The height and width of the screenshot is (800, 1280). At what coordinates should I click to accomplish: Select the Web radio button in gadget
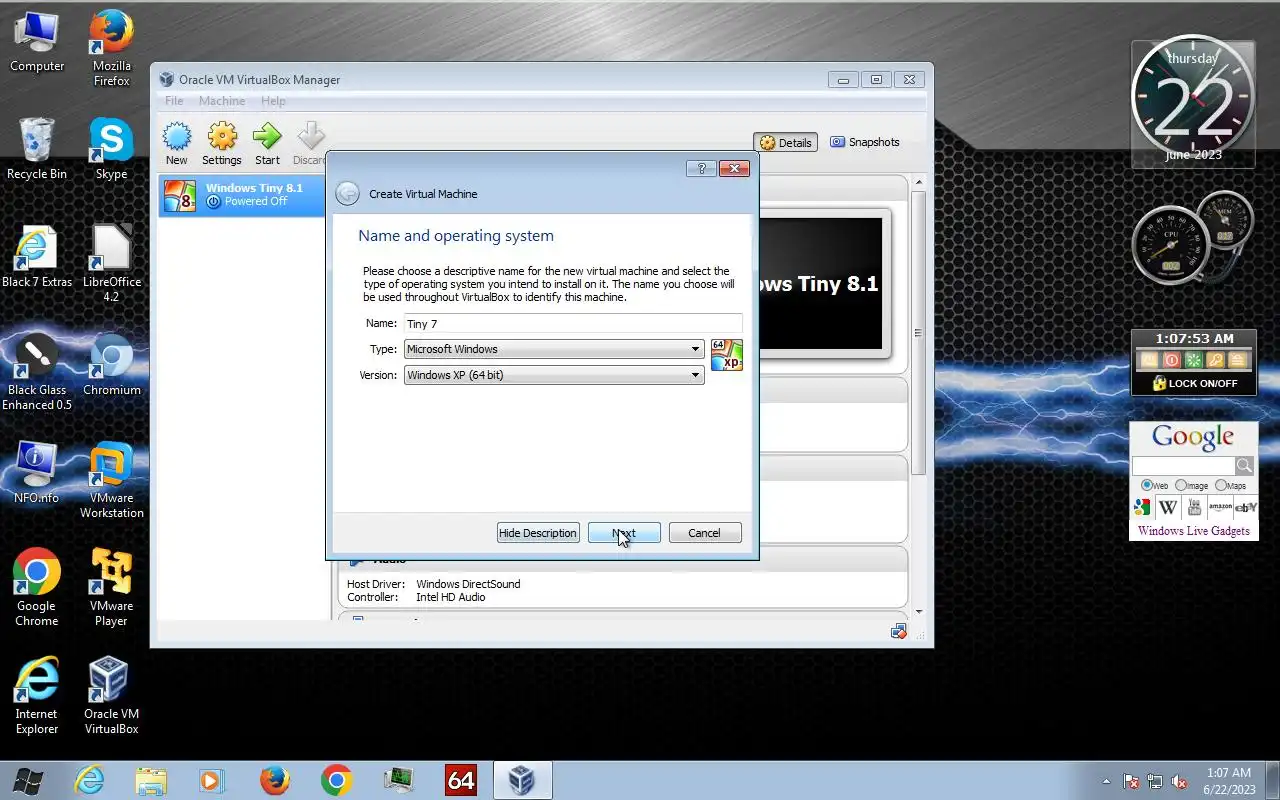click(x=1147, y=485)
